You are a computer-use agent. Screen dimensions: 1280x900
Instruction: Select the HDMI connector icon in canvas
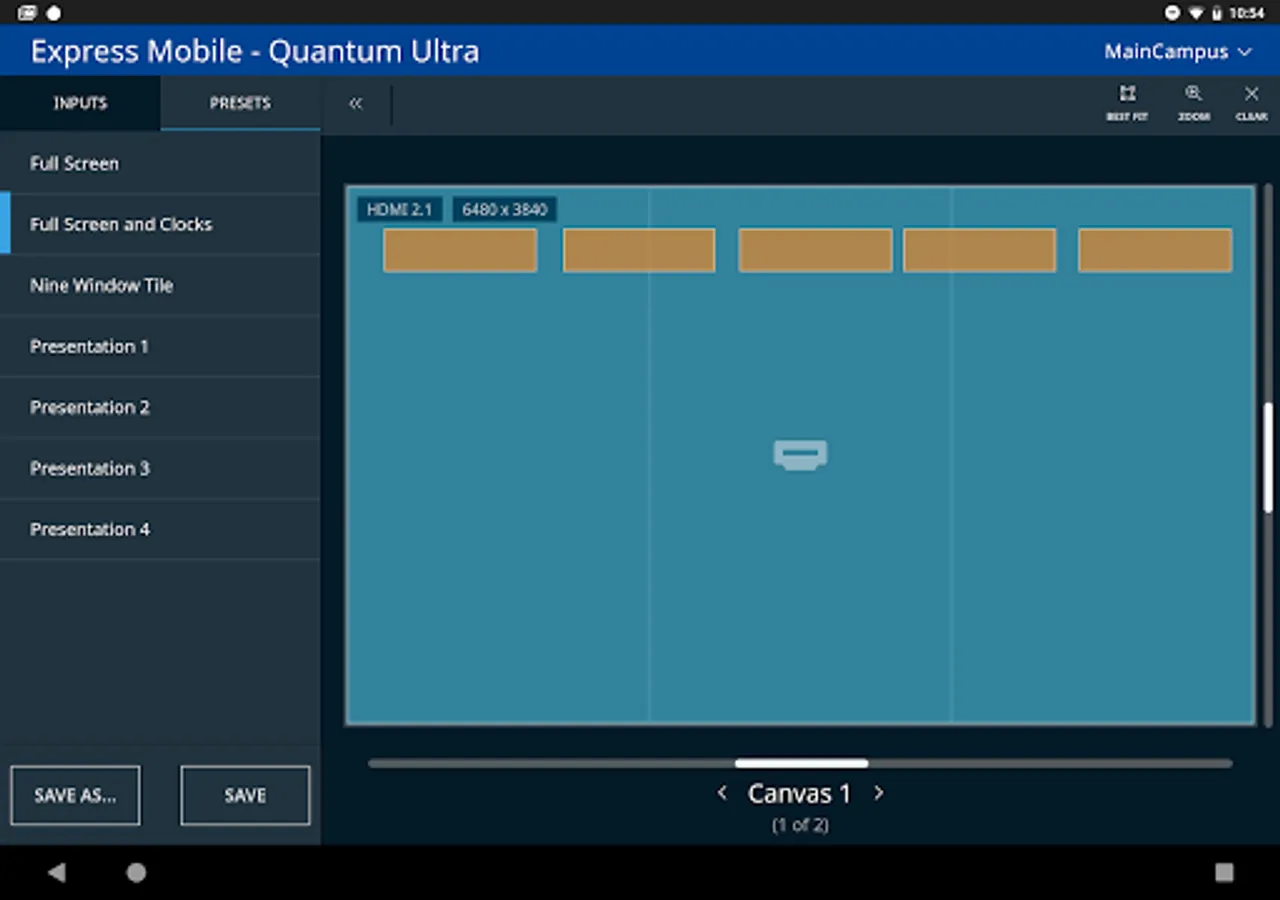click(x=800, y=455)
